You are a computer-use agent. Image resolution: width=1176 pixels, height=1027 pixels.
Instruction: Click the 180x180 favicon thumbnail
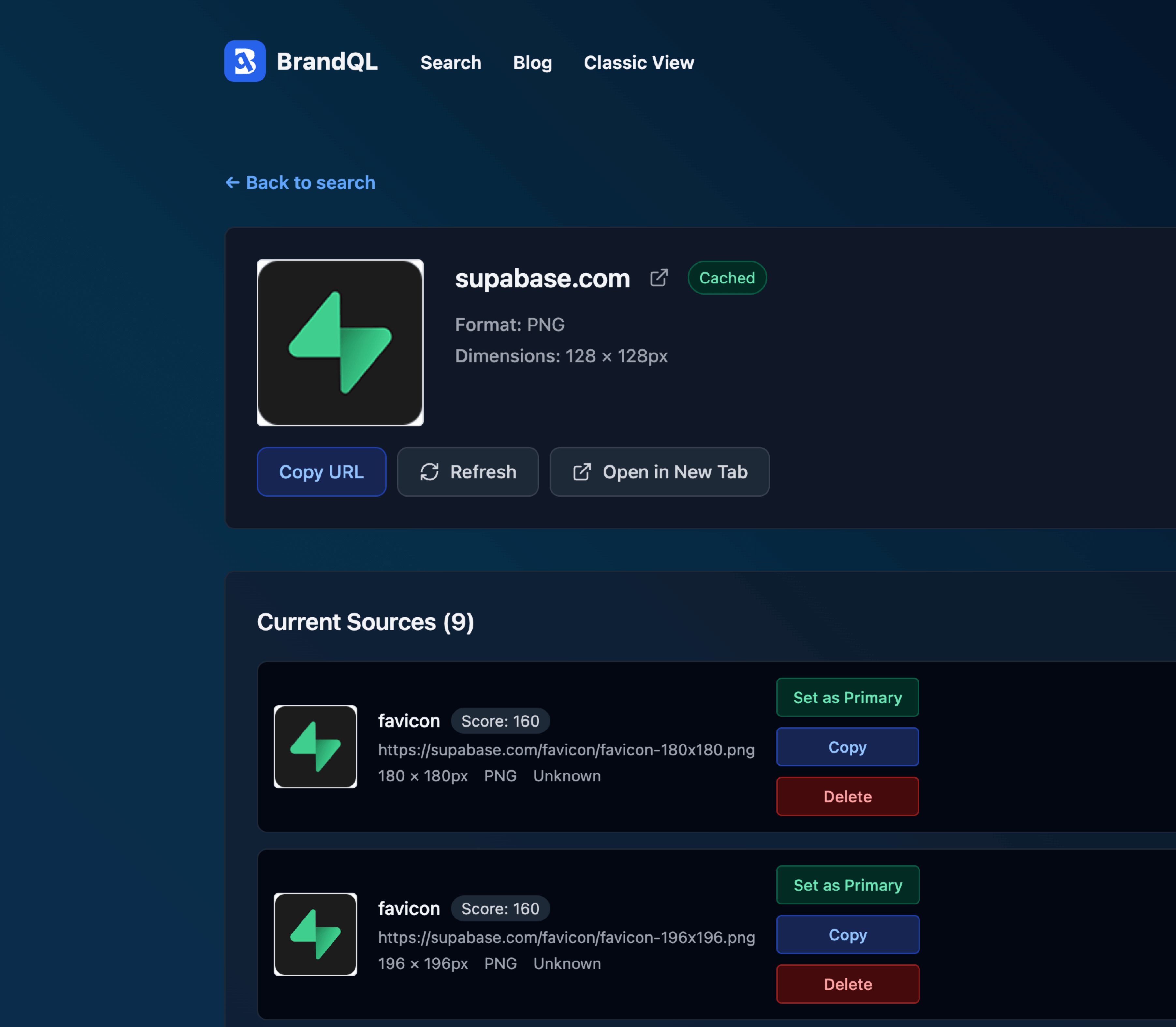316,747
